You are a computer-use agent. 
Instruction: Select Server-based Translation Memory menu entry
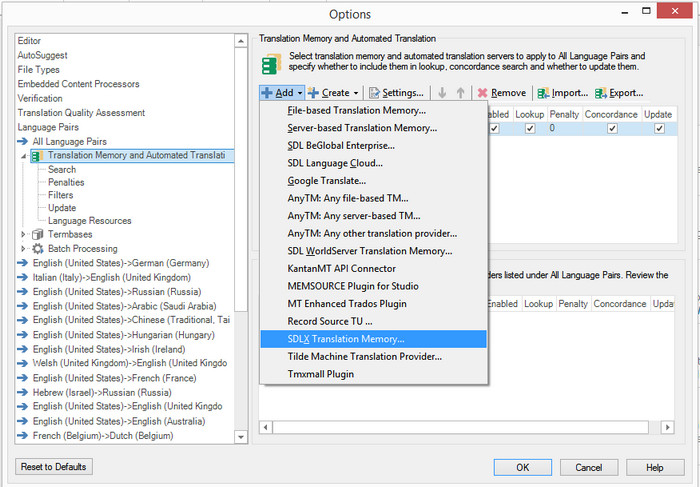pyautogui.click(x=374, y=128)
